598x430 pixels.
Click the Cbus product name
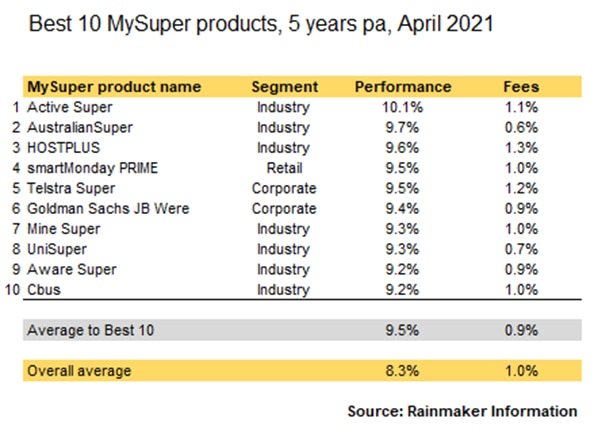tap(44, 290)
